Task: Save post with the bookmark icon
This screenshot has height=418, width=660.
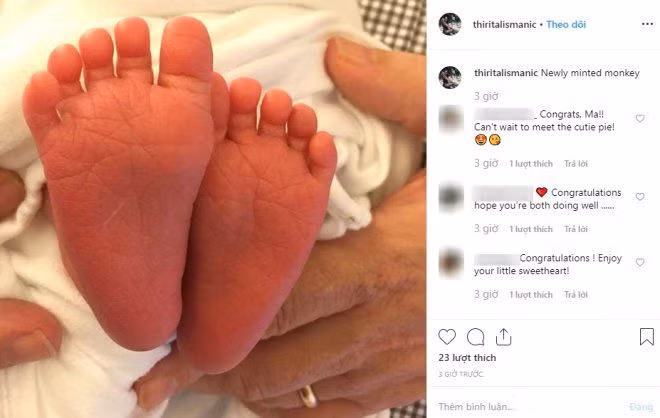Action: [647, 337]
